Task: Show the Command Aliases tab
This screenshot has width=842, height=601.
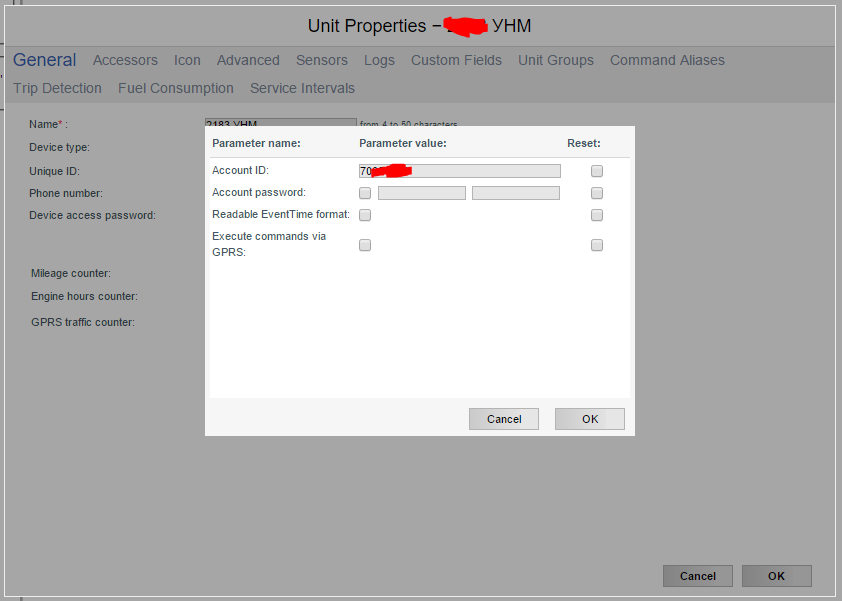Action: click(x=667, y=60)
